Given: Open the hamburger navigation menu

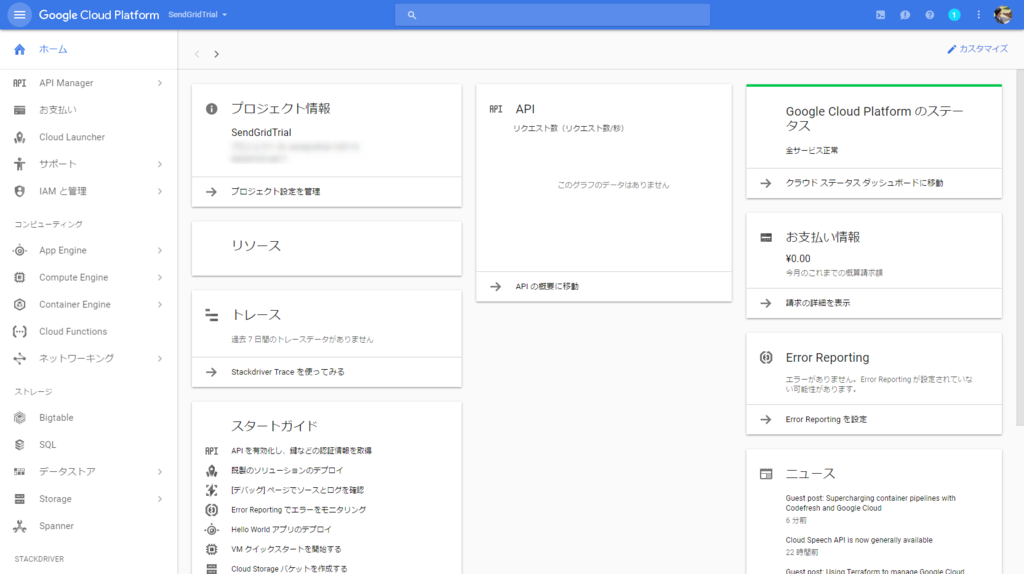Looking at the screenshot, I should click(x=20, y=14).
